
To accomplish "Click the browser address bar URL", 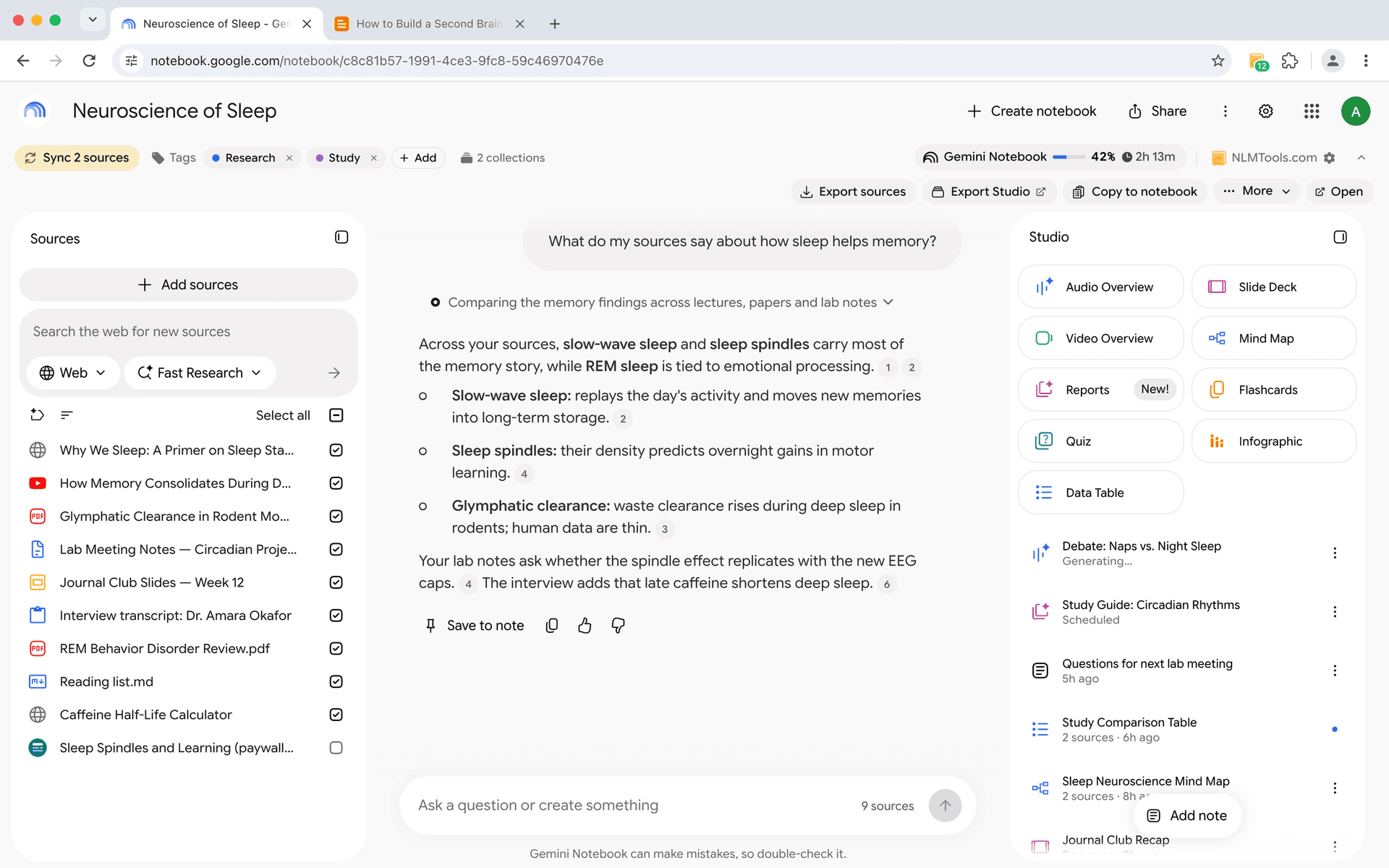I will (376, 61).
